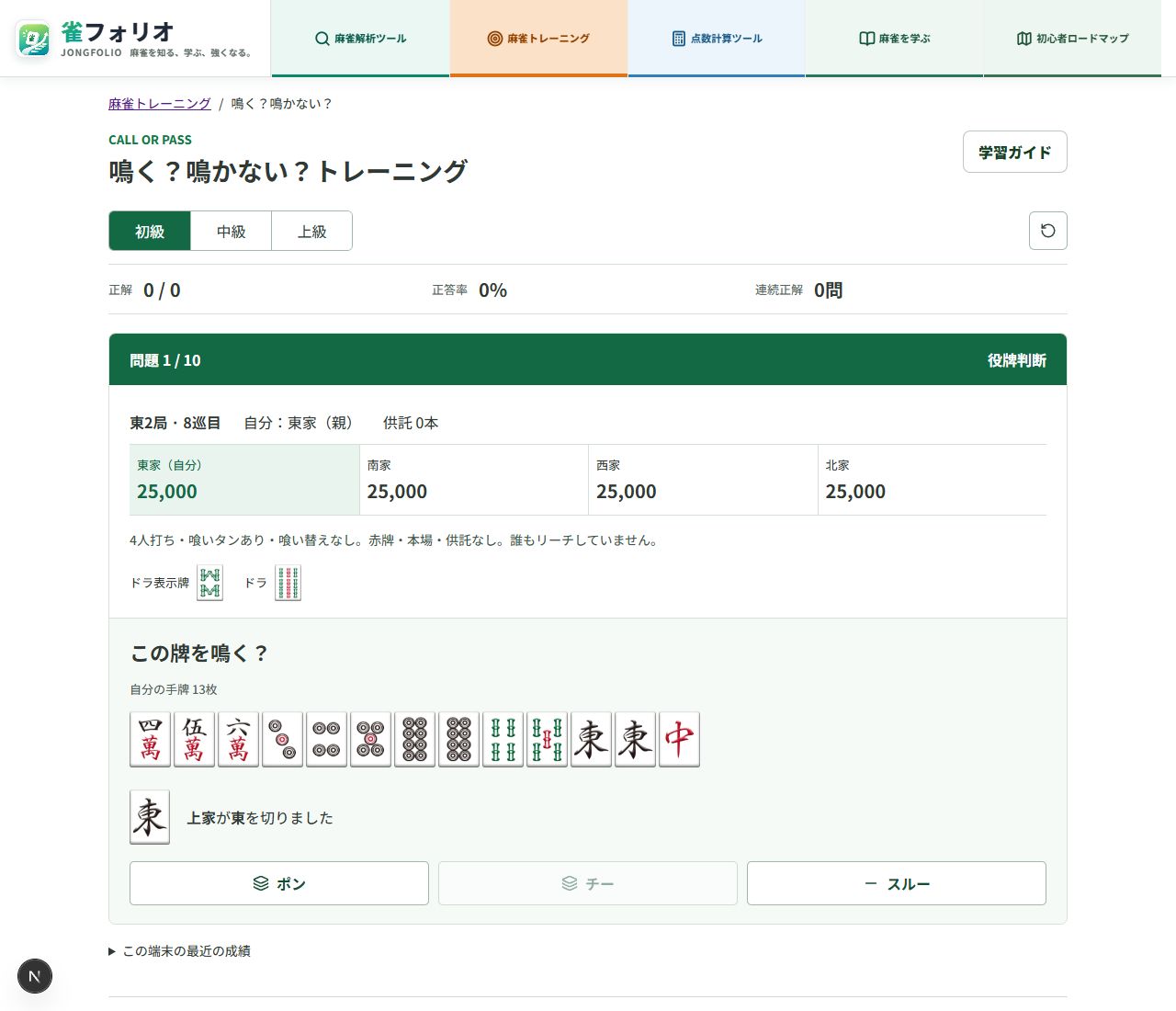Click the discarded 東 tile by 上家
This screenshot has height=1011, width=1176.
pyautogui.click(x=150, y=817)
